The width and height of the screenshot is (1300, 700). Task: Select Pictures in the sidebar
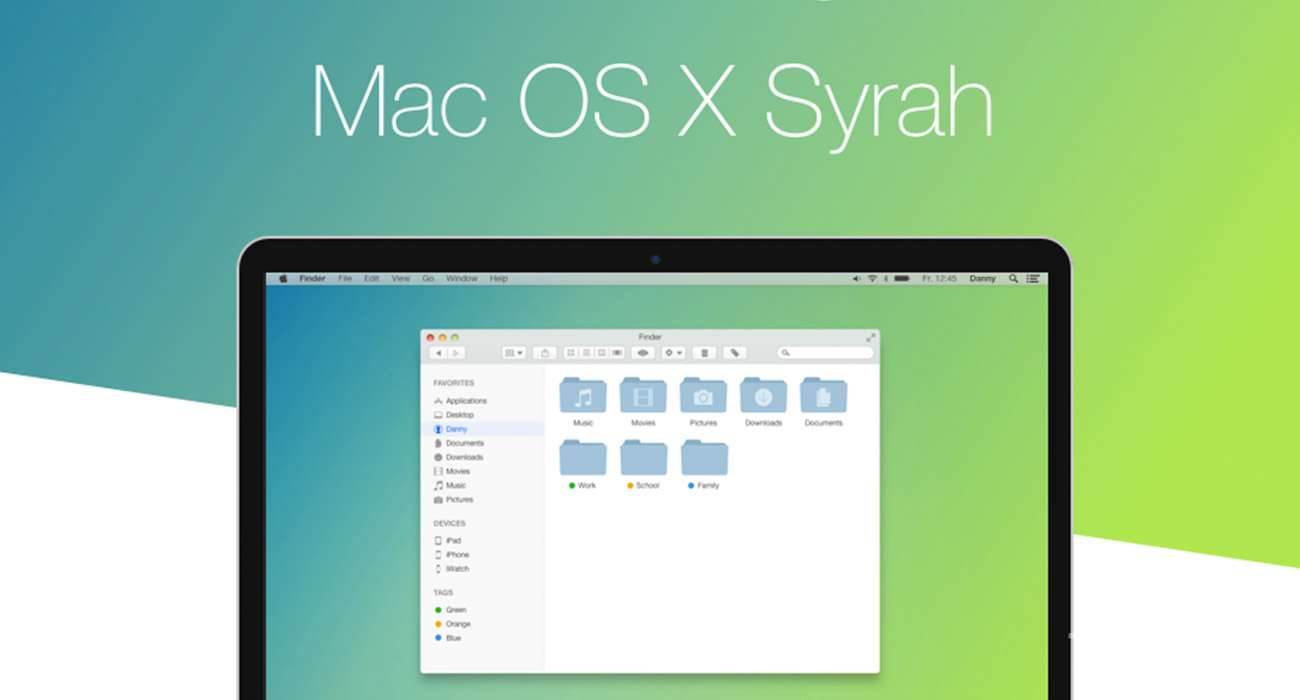tap(453, 499)
